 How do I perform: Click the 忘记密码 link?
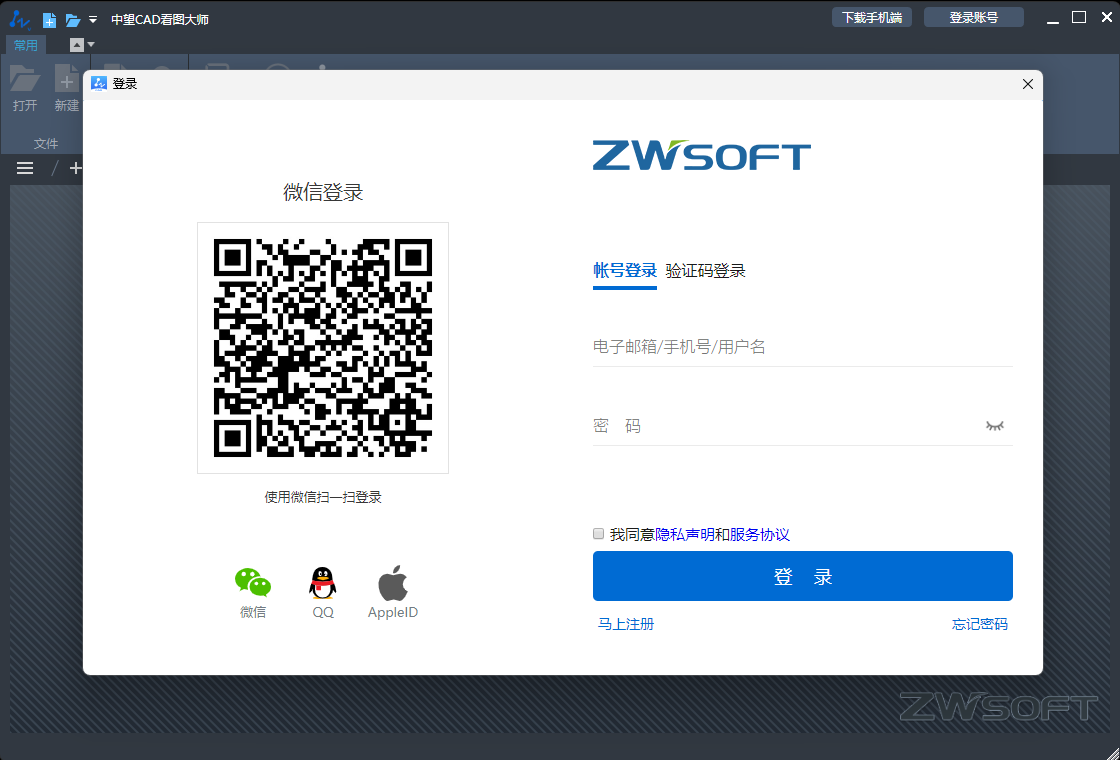tap(979, 624)
